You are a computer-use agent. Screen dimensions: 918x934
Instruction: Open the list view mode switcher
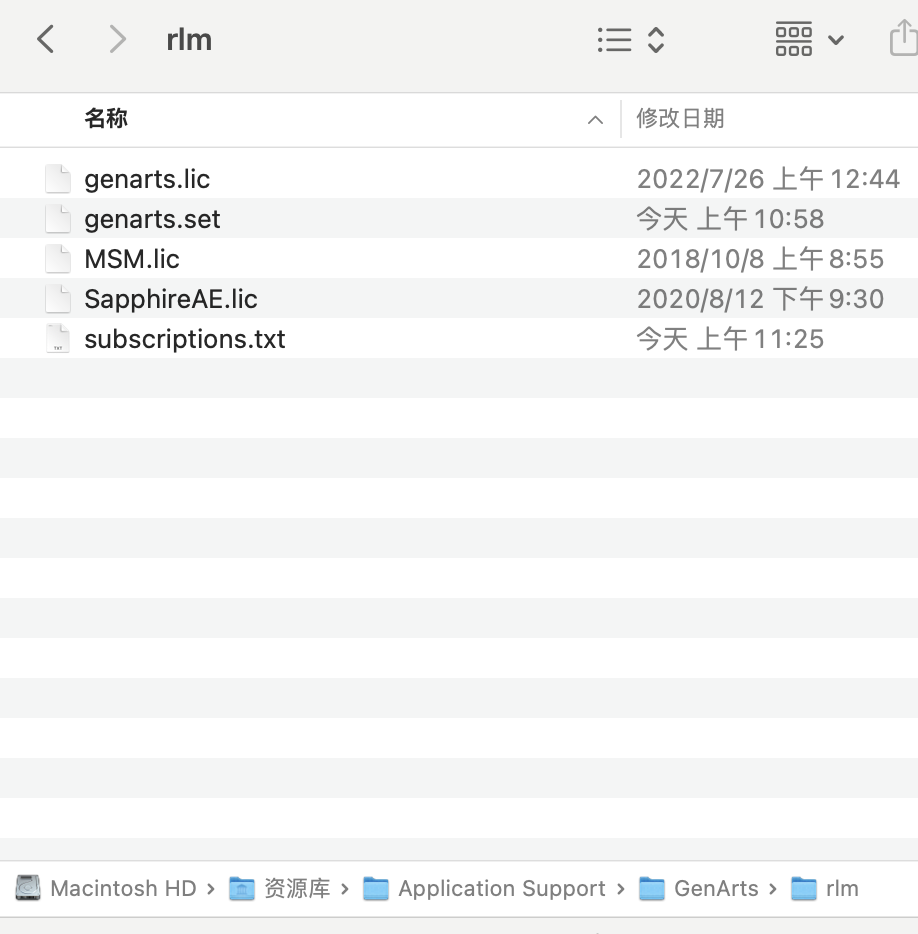click(630, 40)
